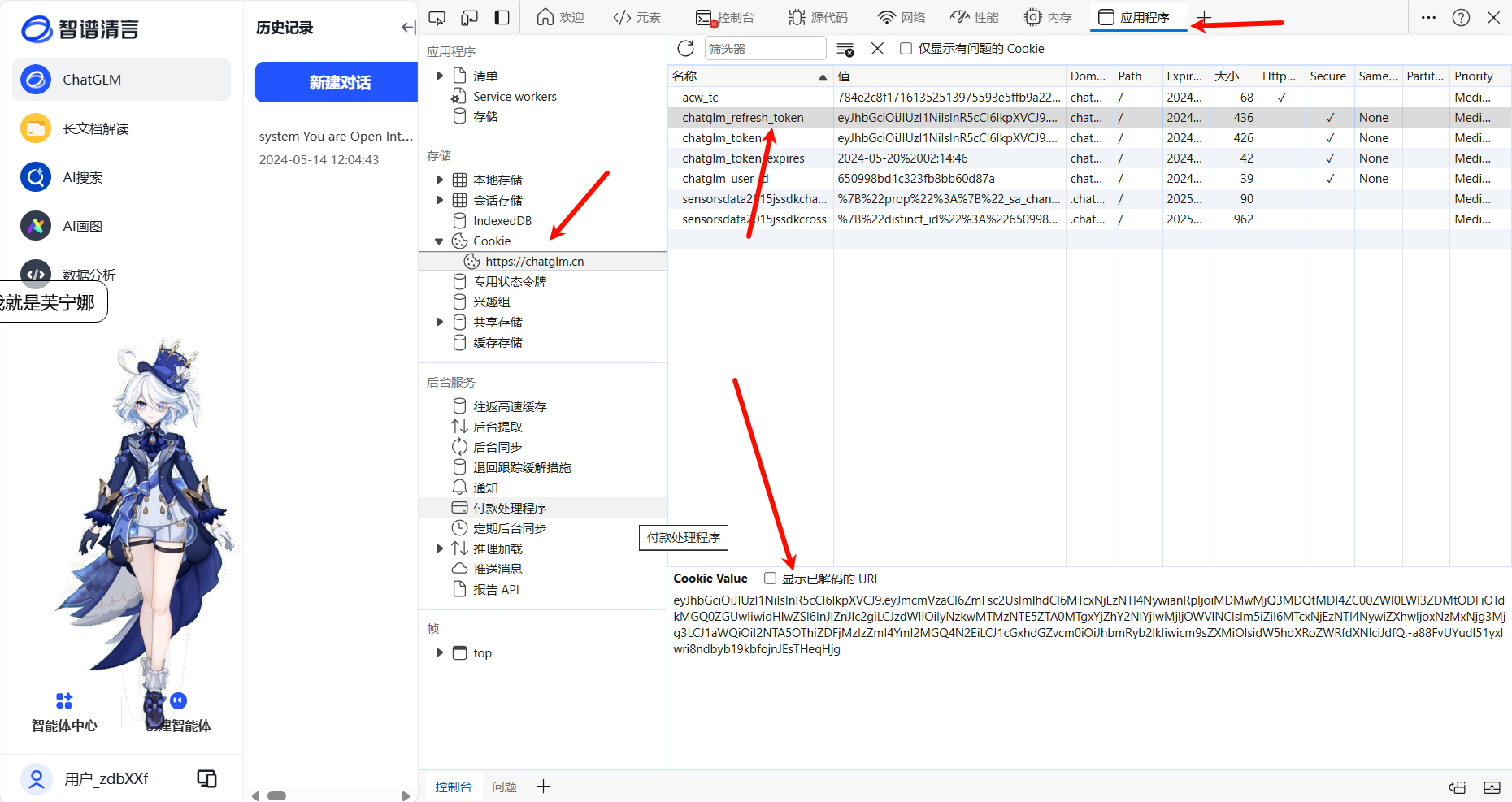Open 往返高速缓存 service item
1512x802 pixels.
click(499, 406)
